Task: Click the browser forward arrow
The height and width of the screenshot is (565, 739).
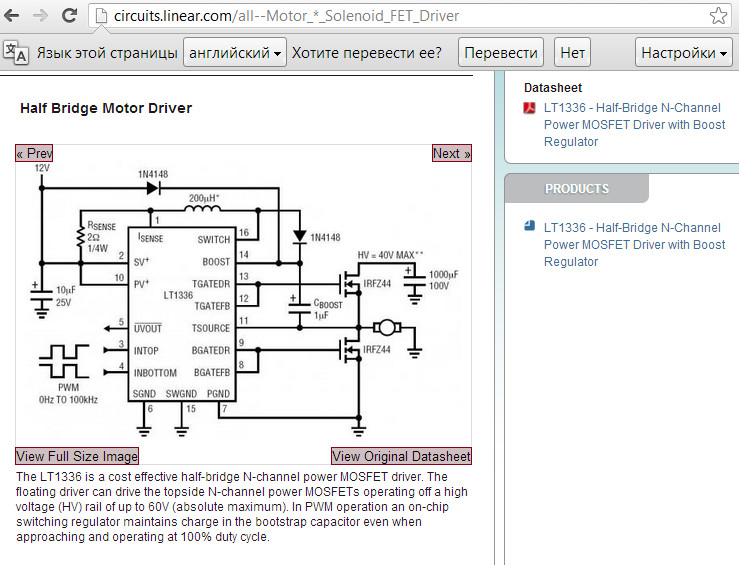Action: click(41, 16)
